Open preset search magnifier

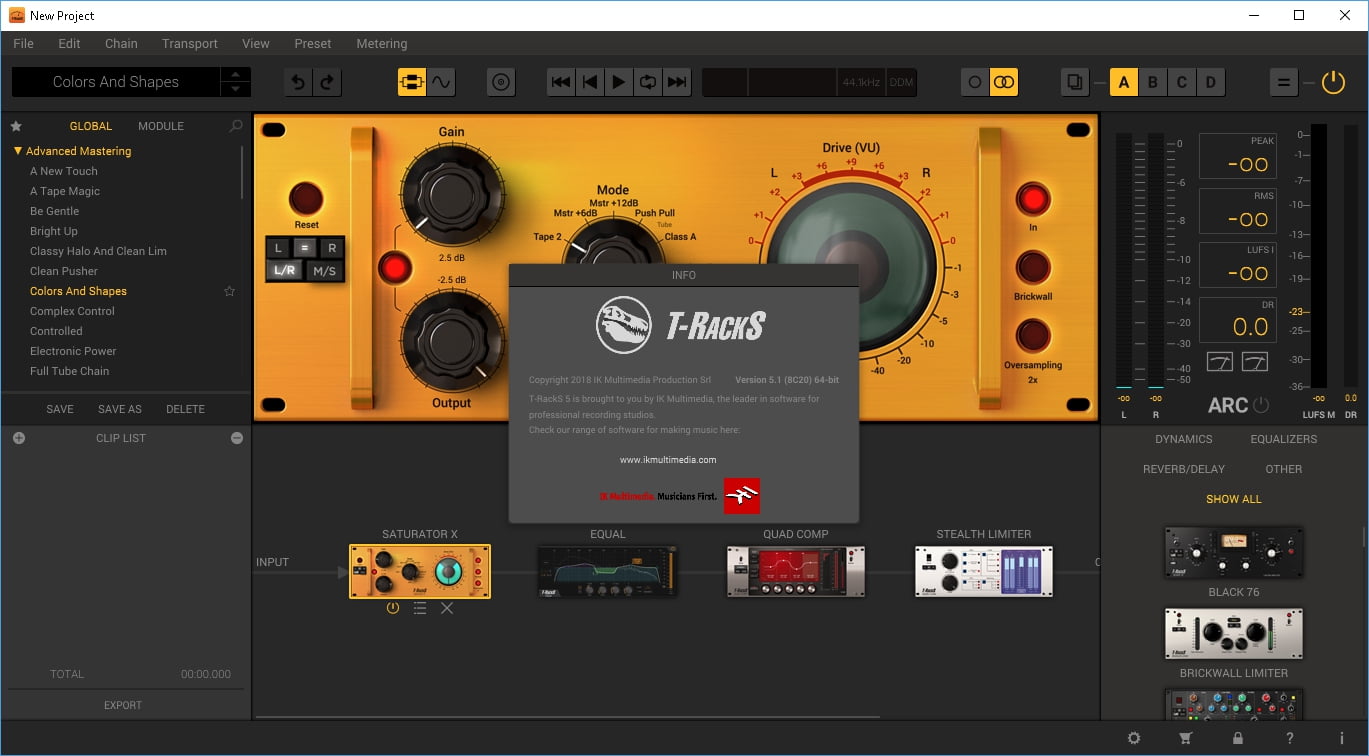236,126
